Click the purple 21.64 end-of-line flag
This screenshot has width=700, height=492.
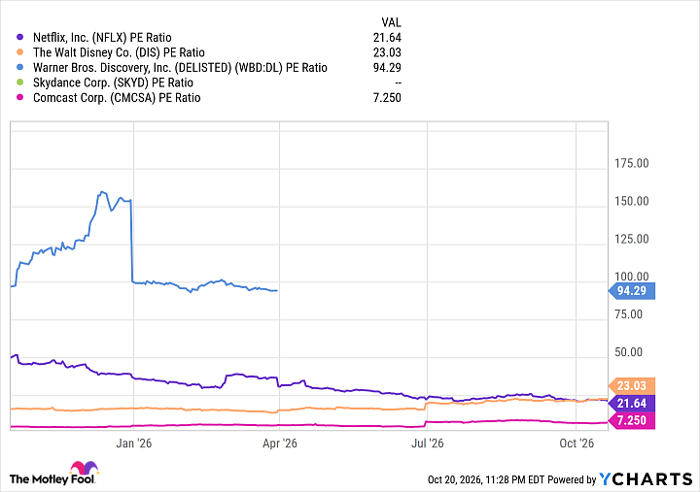632,403
